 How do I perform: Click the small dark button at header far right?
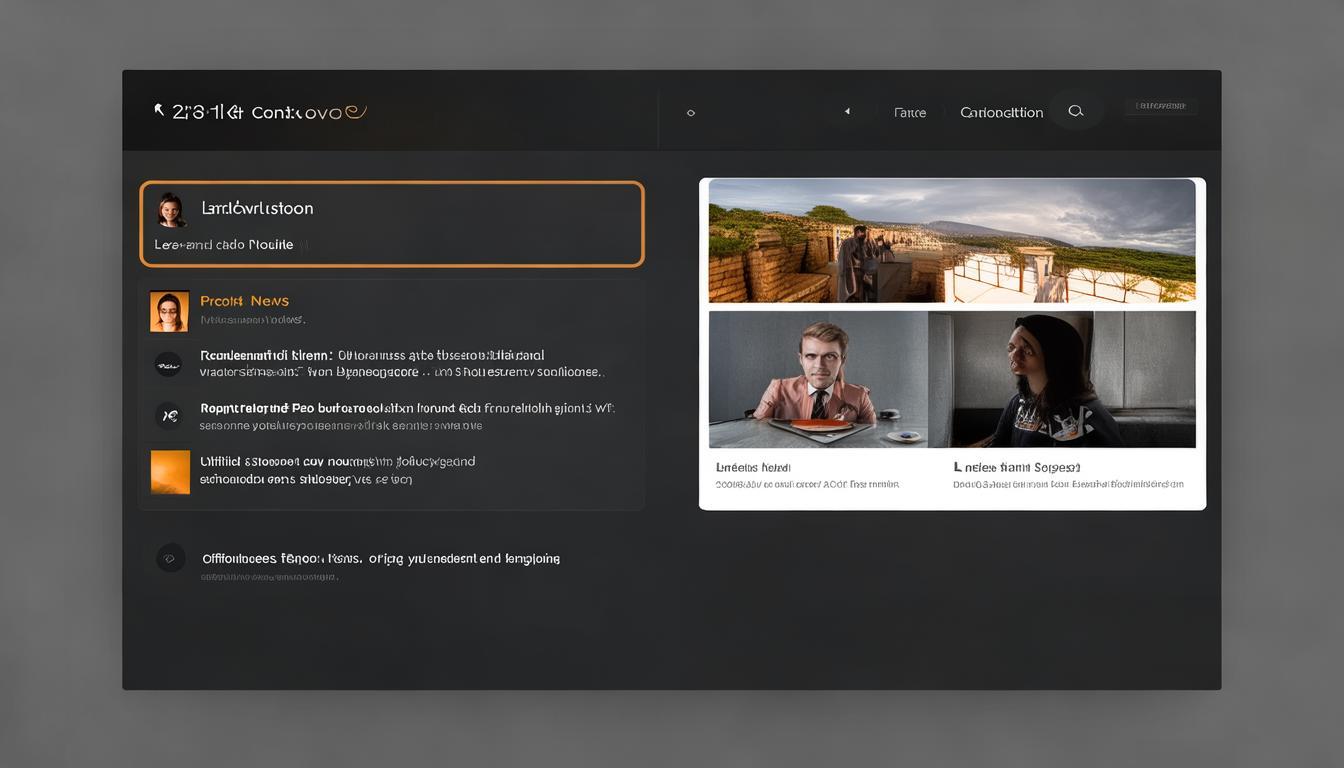[1160, 106]
